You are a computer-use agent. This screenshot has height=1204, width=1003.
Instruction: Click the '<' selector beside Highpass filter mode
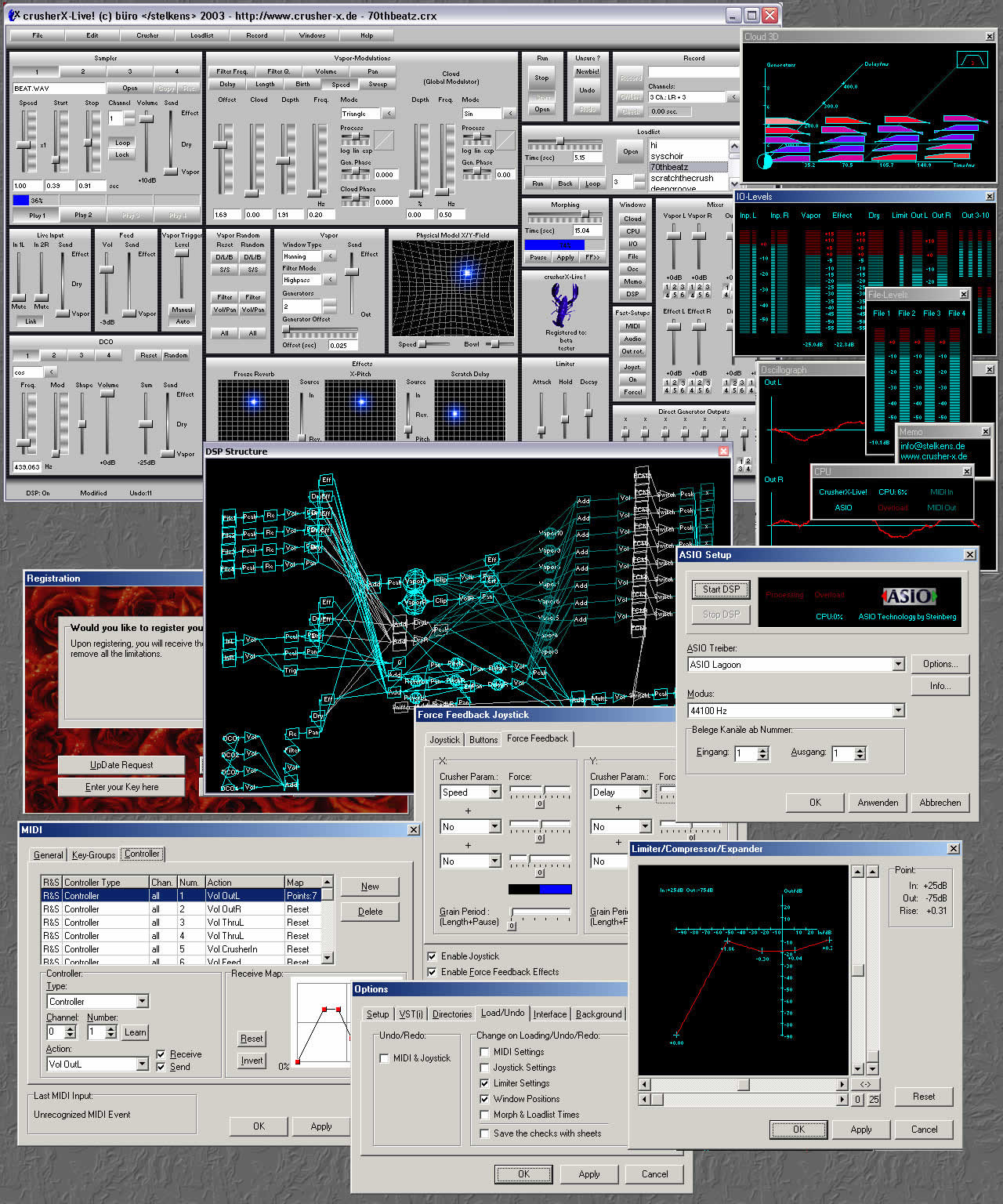tap(330, 280)
